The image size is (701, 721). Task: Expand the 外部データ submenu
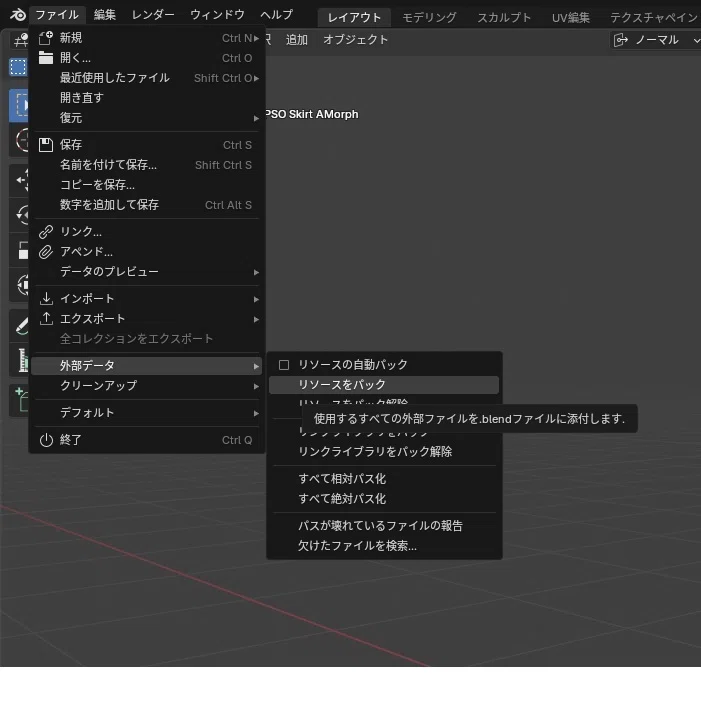(147, 366)
